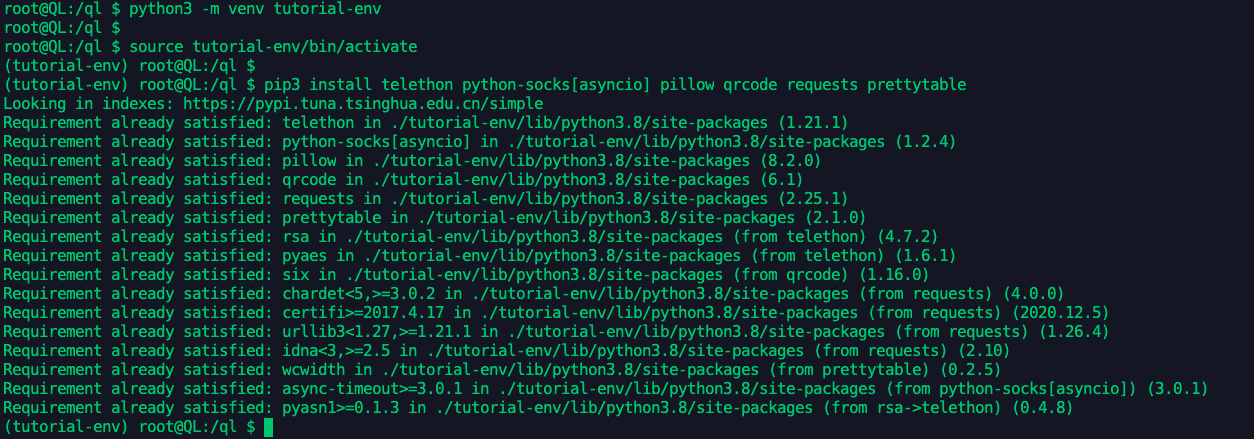
Task: Click the green cursor block at the prompt
Action: coord(267,427)
